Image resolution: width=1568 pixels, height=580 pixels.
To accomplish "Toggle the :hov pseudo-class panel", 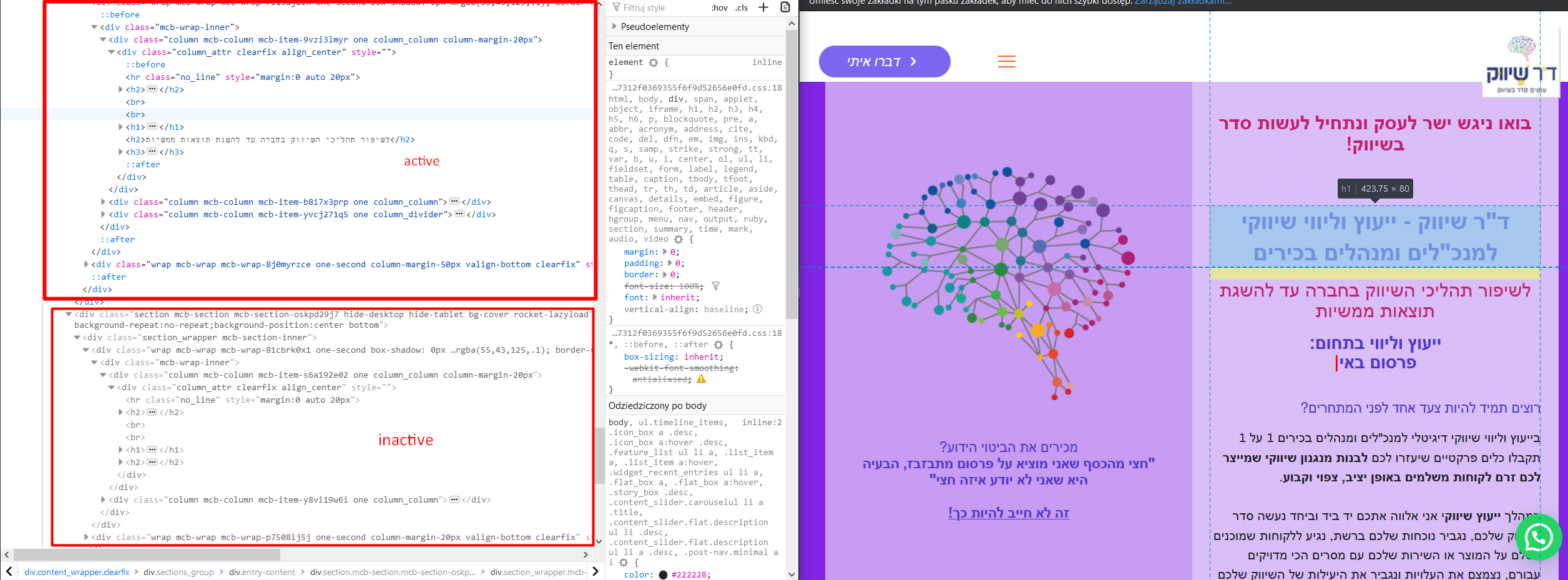I will (x=720, y=7).
